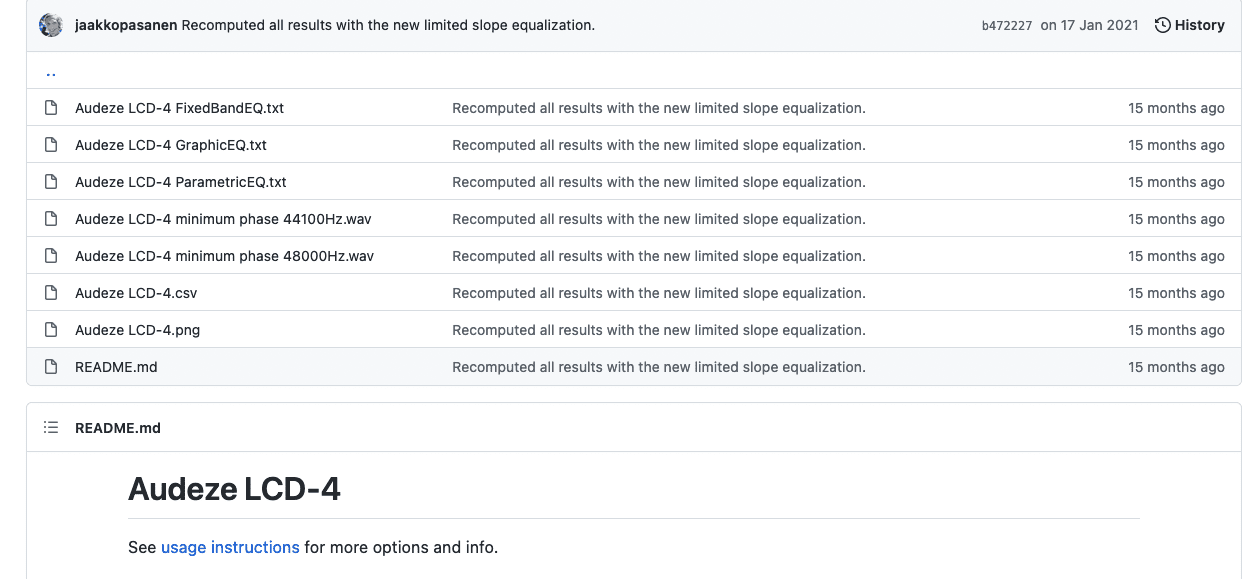Open Audeze LCD-4 ParametricEQ.txt file
Screen dimensions: 1243x579
[x=181, y=182]
